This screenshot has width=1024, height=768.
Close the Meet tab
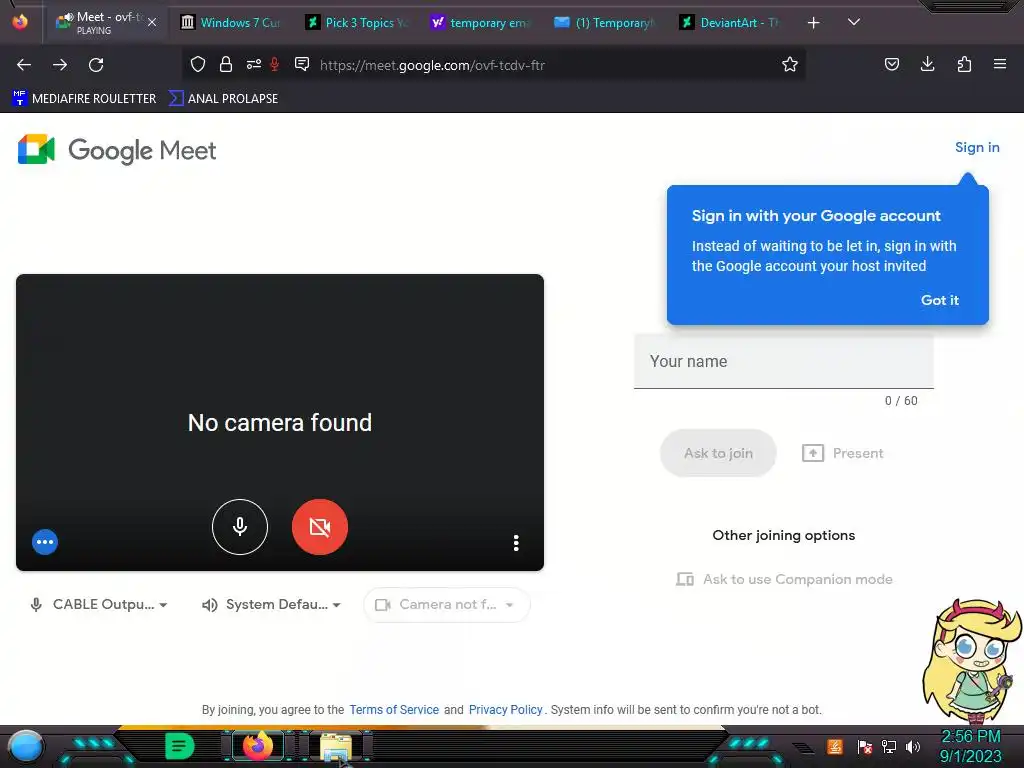point(152,22)
